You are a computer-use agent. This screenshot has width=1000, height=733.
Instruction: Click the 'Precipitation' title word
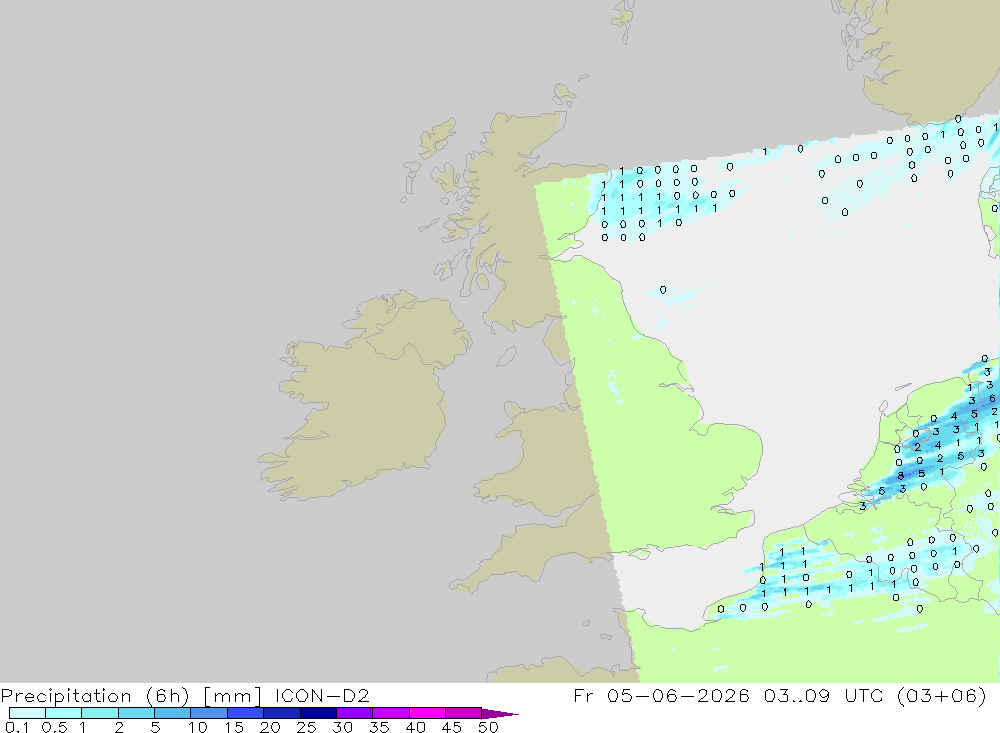[x=66, y=696]
